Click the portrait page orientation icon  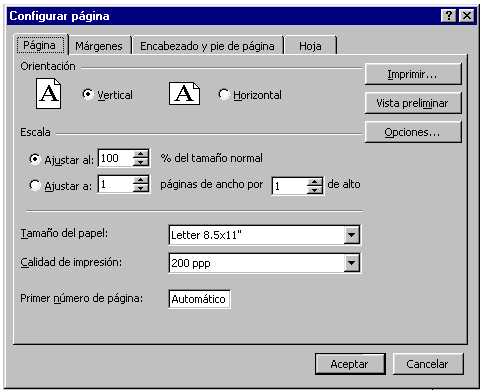click(49, 94)
